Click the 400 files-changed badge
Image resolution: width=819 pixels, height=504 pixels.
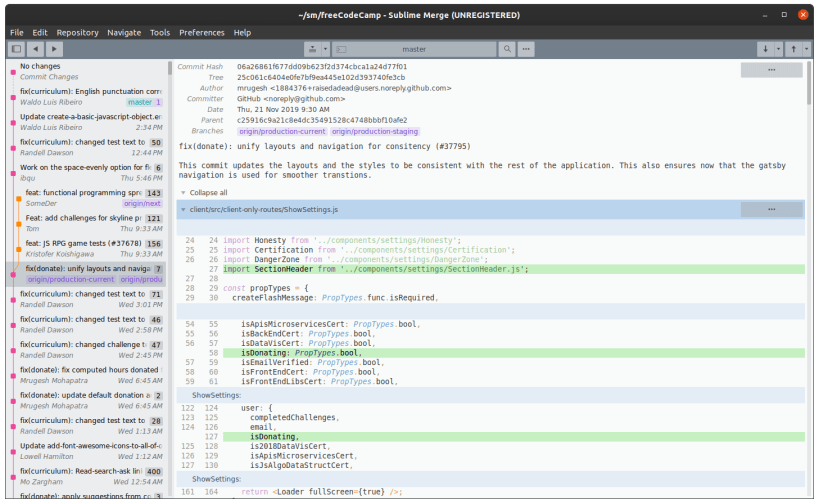(x=154, y=472)
